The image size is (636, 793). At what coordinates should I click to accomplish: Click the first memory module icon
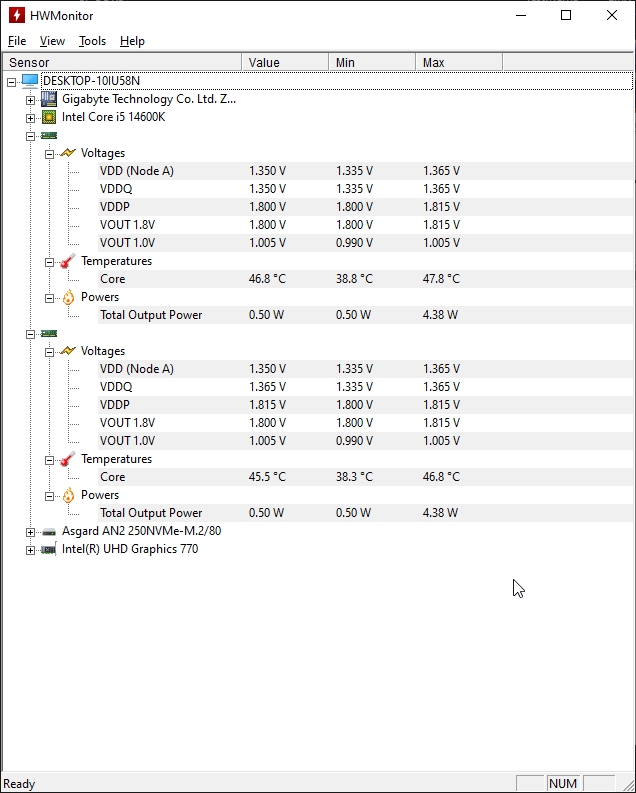tap(49, 135)
